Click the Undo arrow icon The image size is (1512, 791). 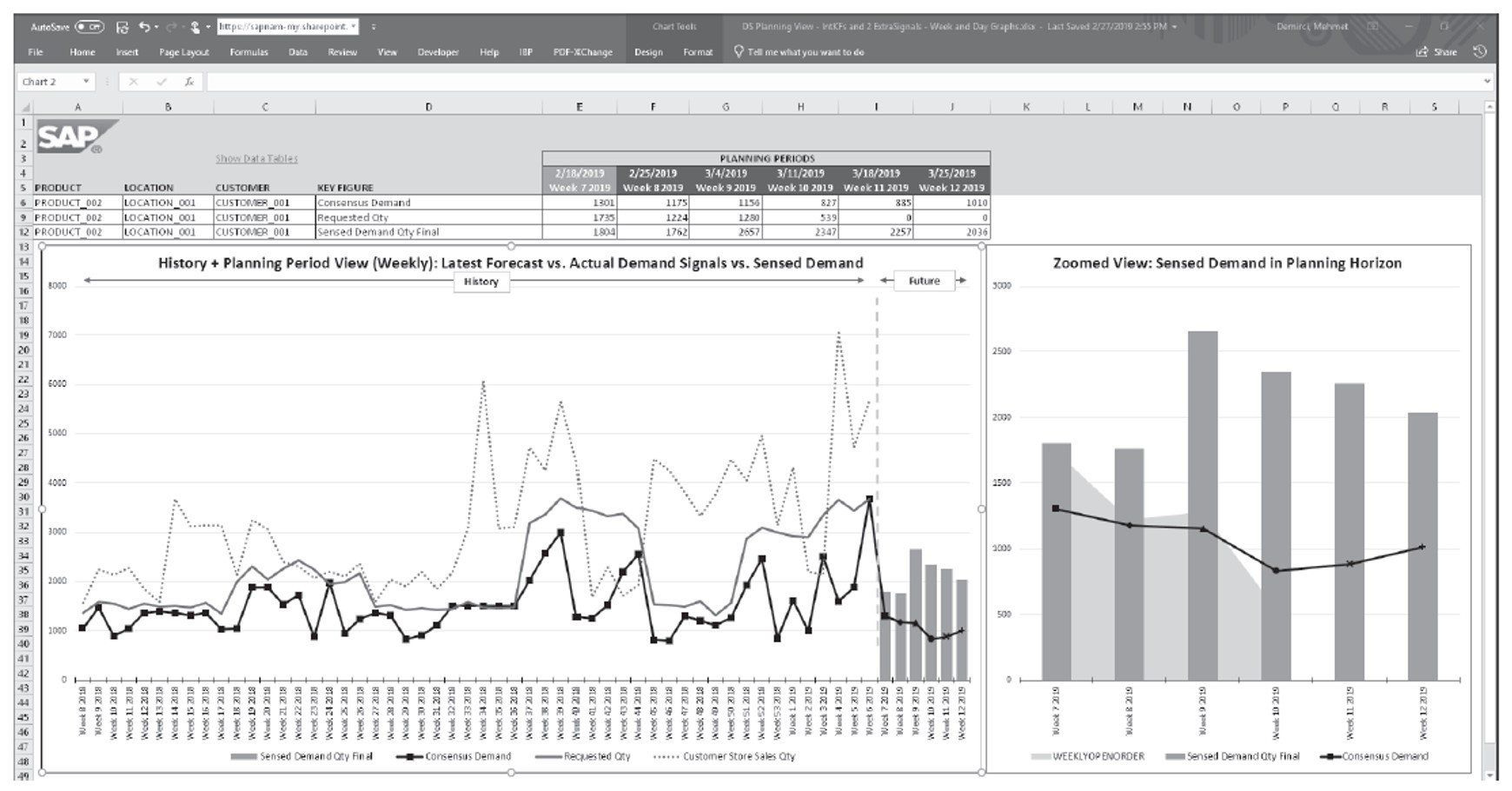tap(144, 27)
